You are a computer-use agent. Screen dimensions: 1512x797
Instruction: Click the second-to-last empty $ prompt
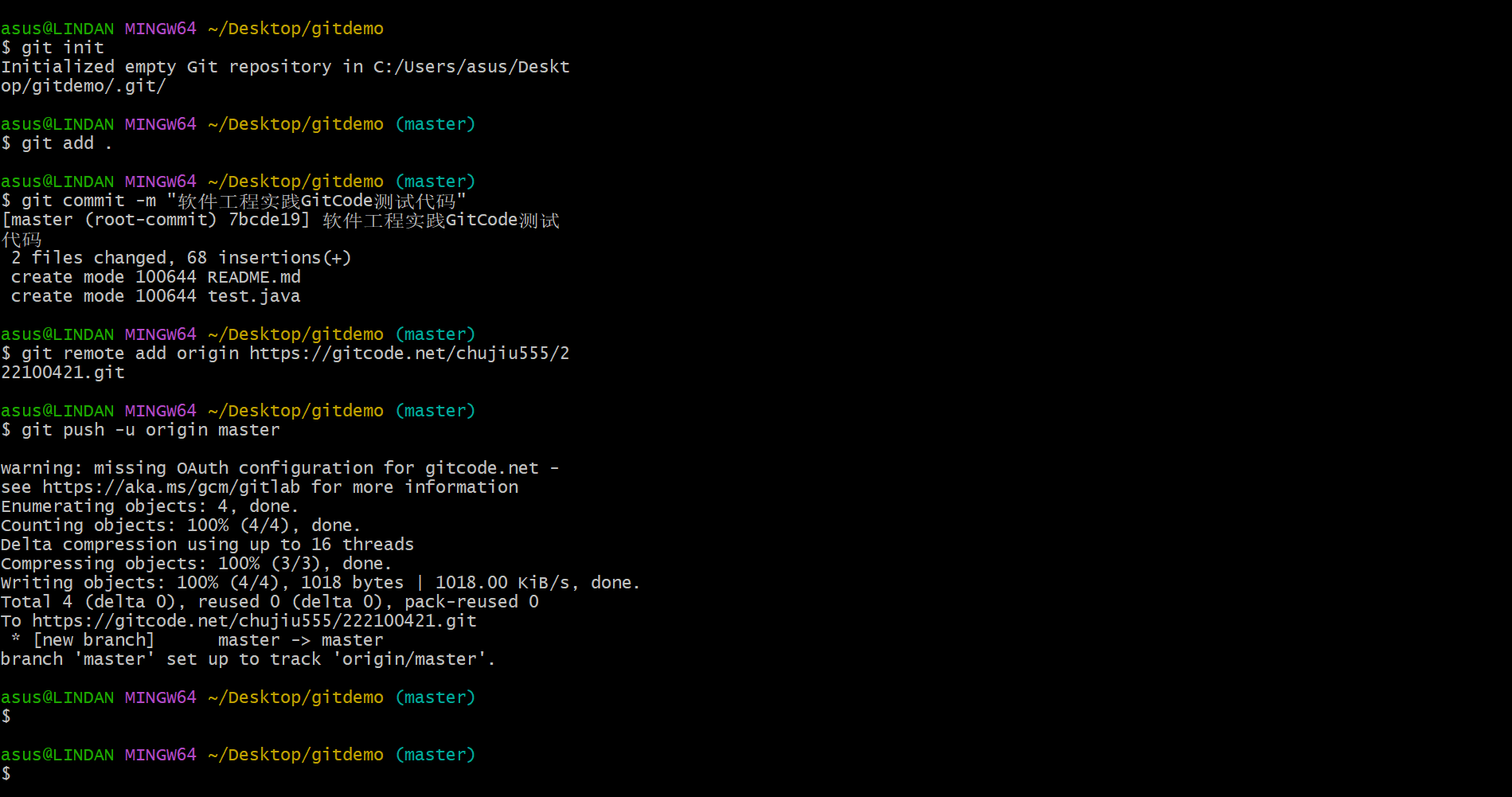6,717
